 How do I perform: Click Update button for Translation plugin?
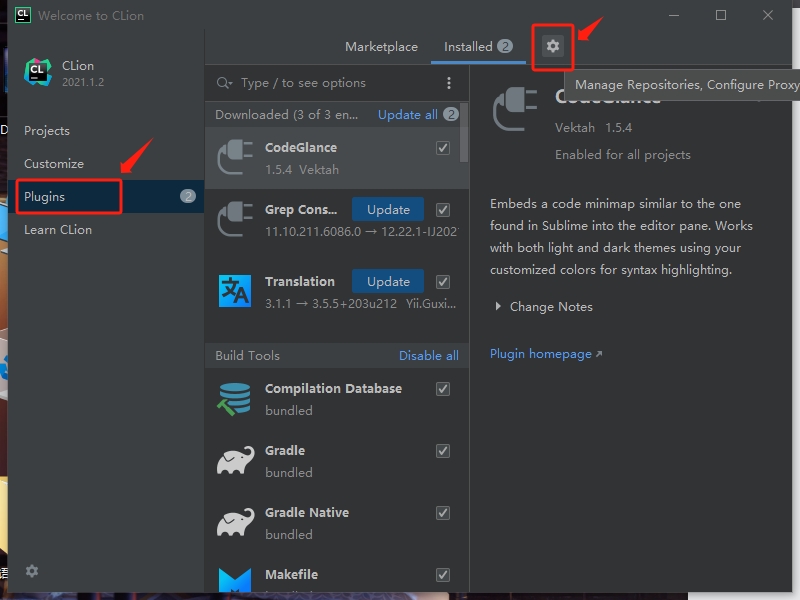click(388, 282)
